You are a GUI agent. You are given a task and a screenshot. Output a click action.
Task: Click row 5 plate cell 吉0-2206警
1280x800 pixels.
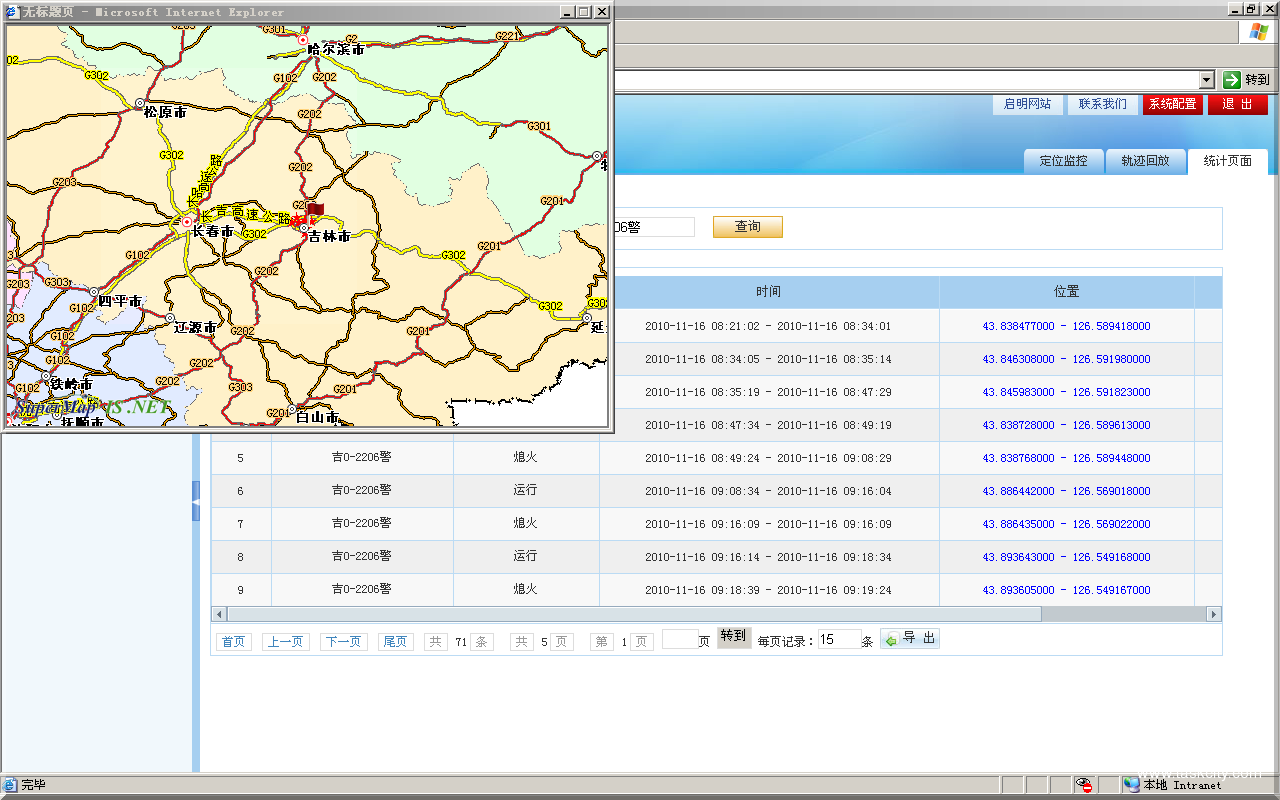point(362,457)
